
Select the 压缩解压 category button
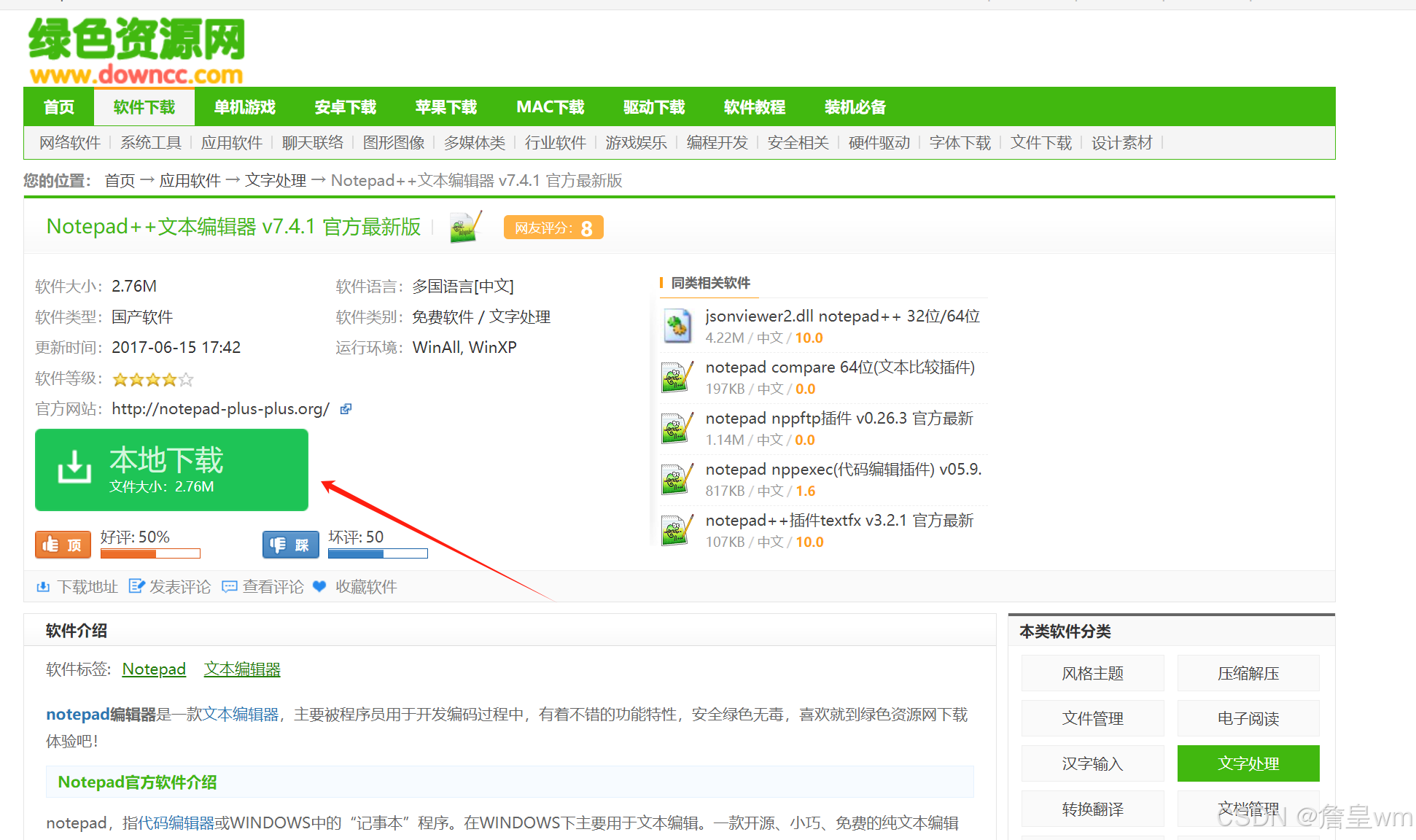coord(1248,673)
